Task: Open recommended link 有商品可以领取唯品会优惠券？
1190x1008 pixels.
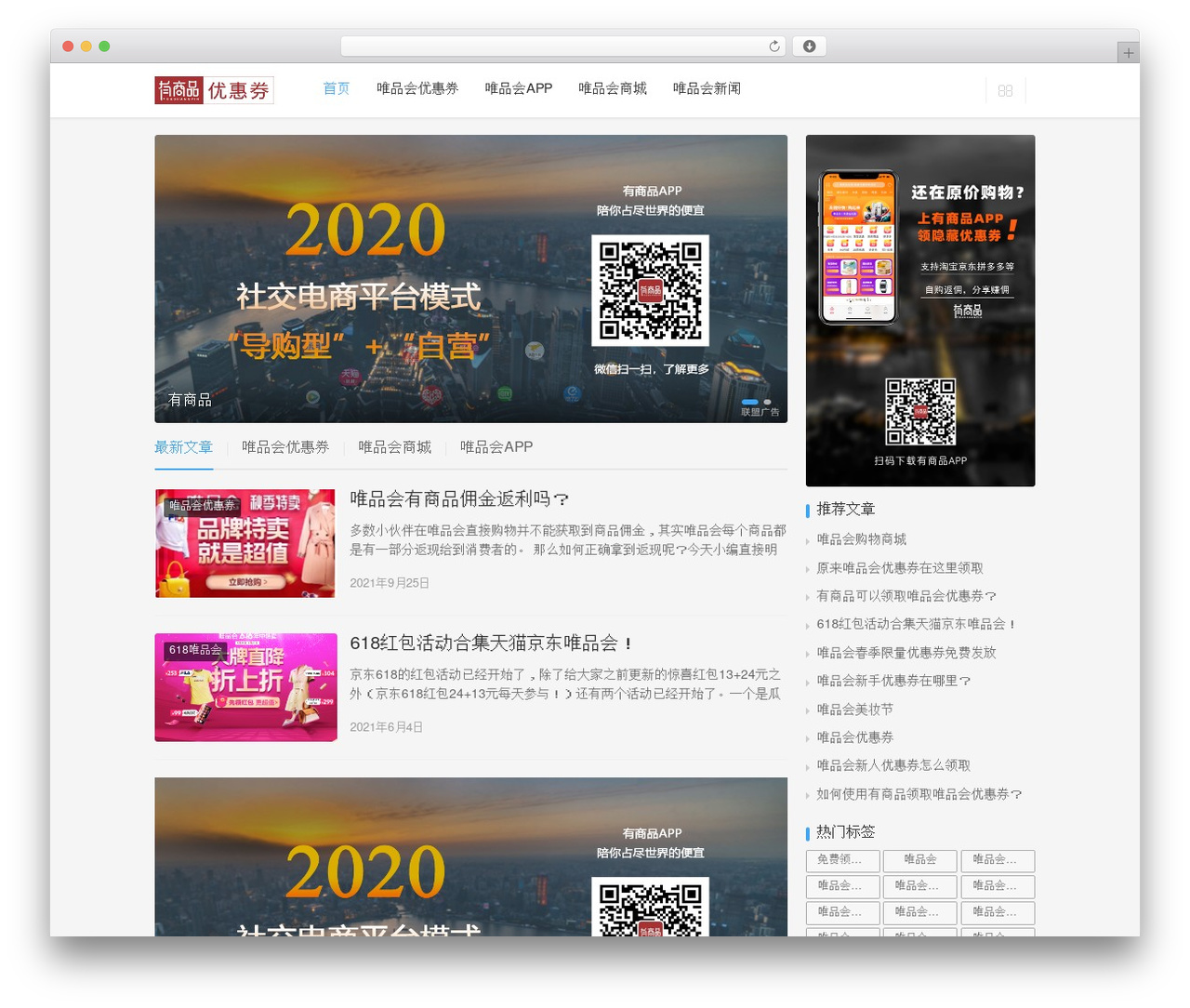Action: point(906,596)
